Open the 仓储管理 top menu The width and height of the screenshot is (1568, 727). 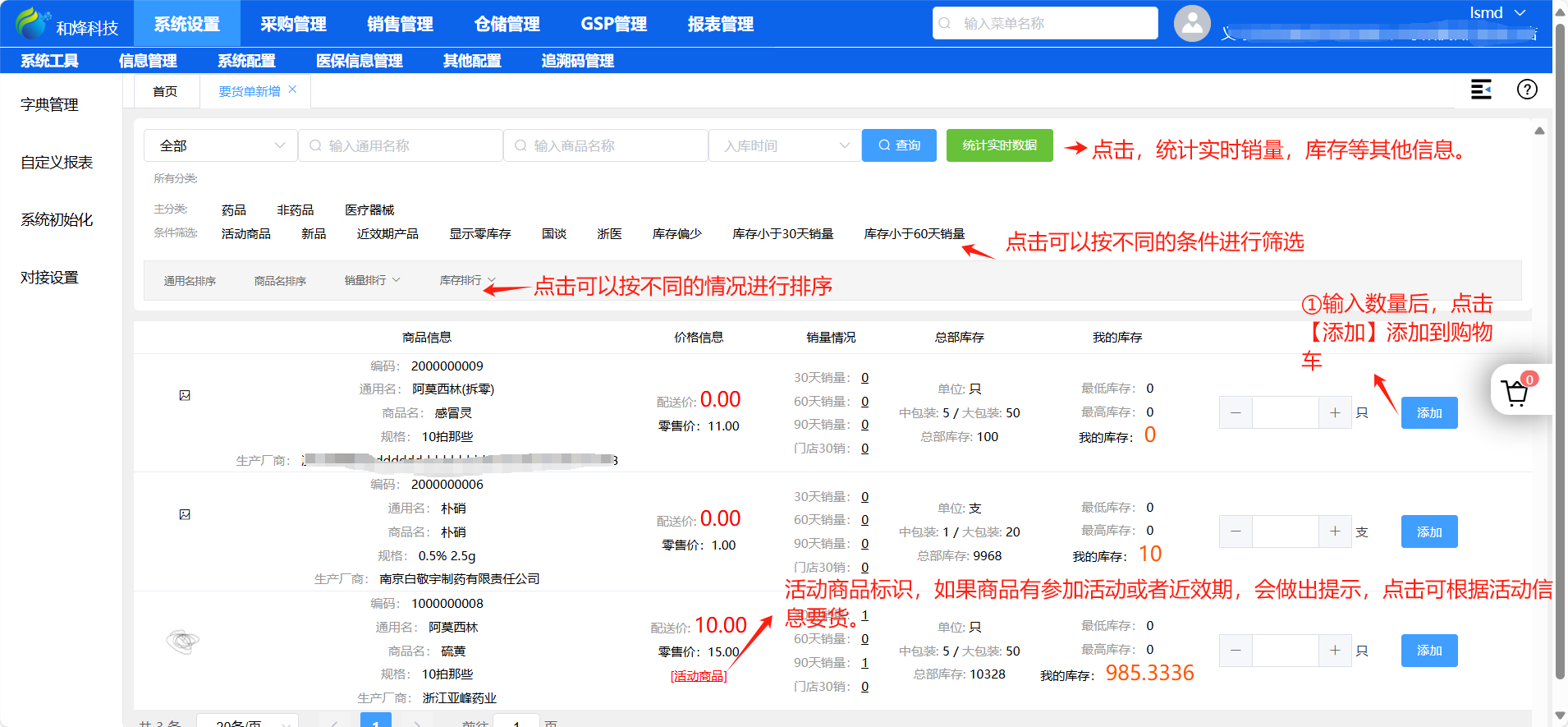pos(507,23)
